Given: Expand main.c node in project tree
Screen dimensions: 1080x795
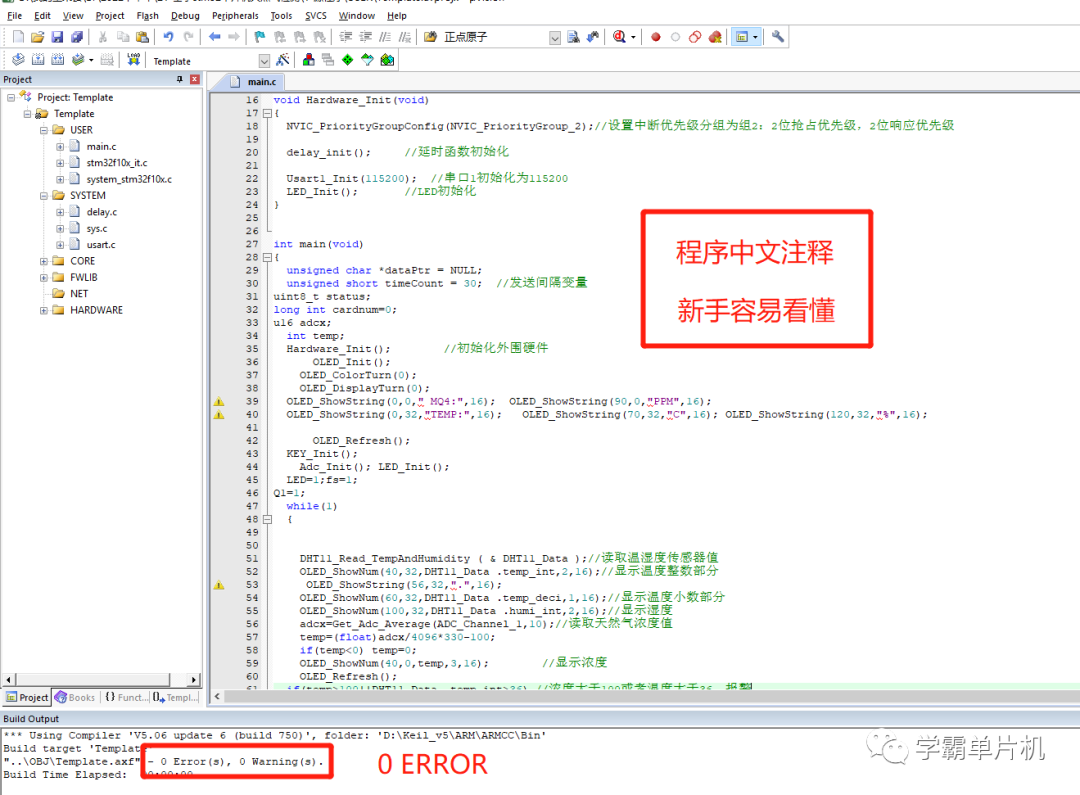Looking at the screenshot, I should (x=60, y=147).
